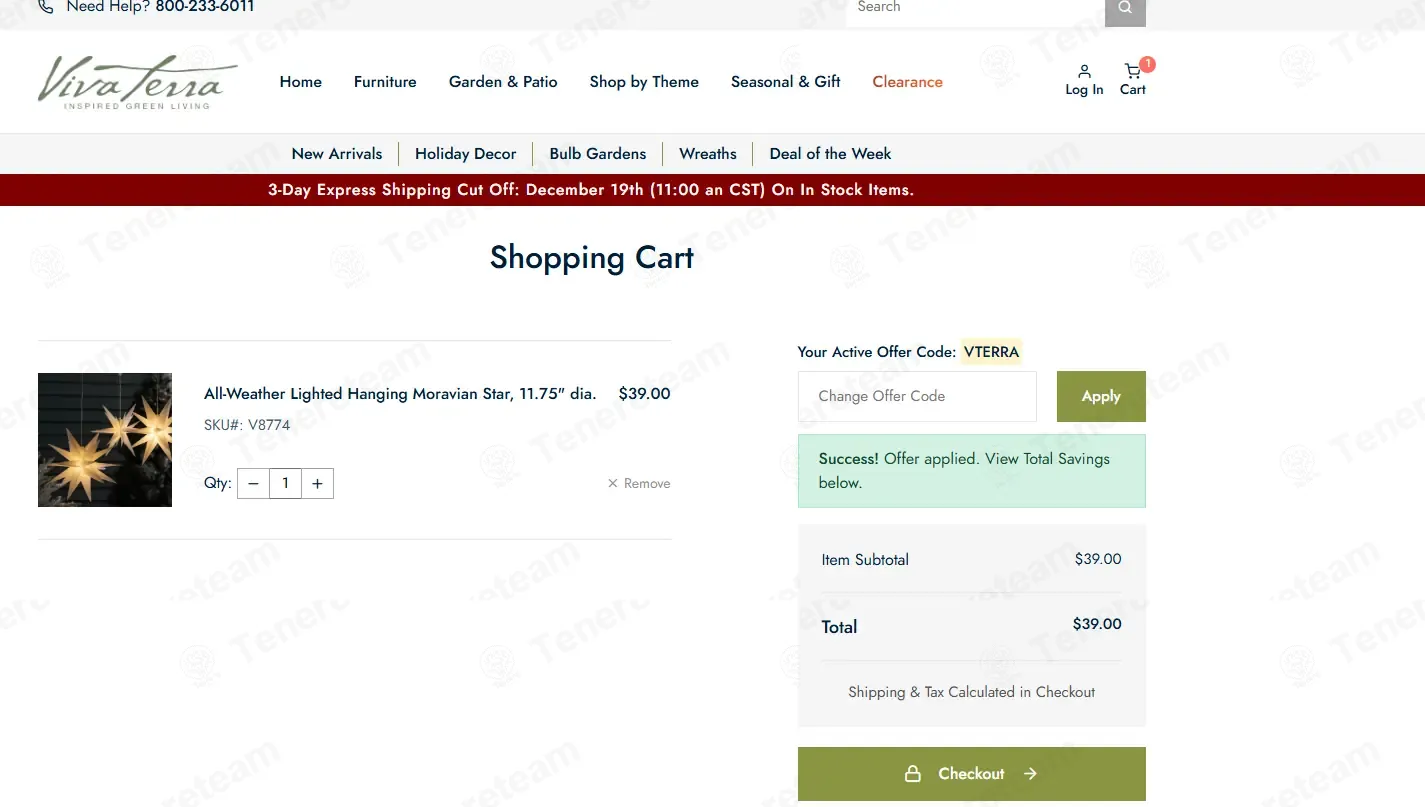Apply the offer code
Viewport: 1425px width, 807px height.
(x=1101, y=396)
